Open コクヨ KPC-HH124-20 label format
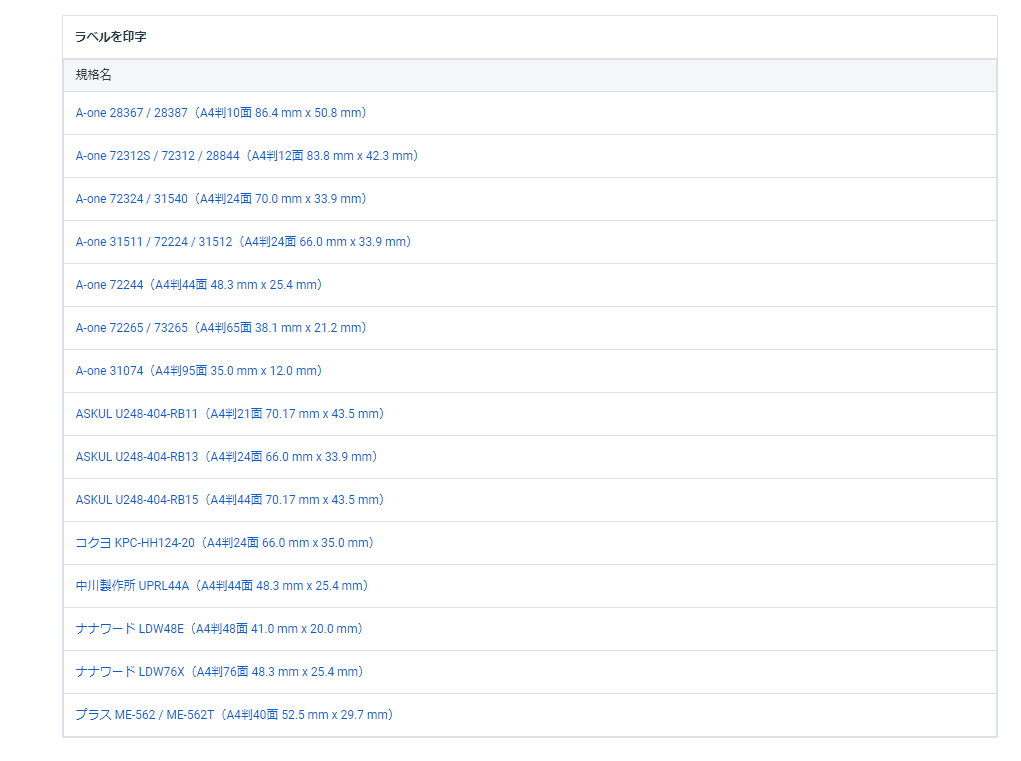Image resolution: width=1021 pixels, height=761 pixels. click(x=225, y=542)
